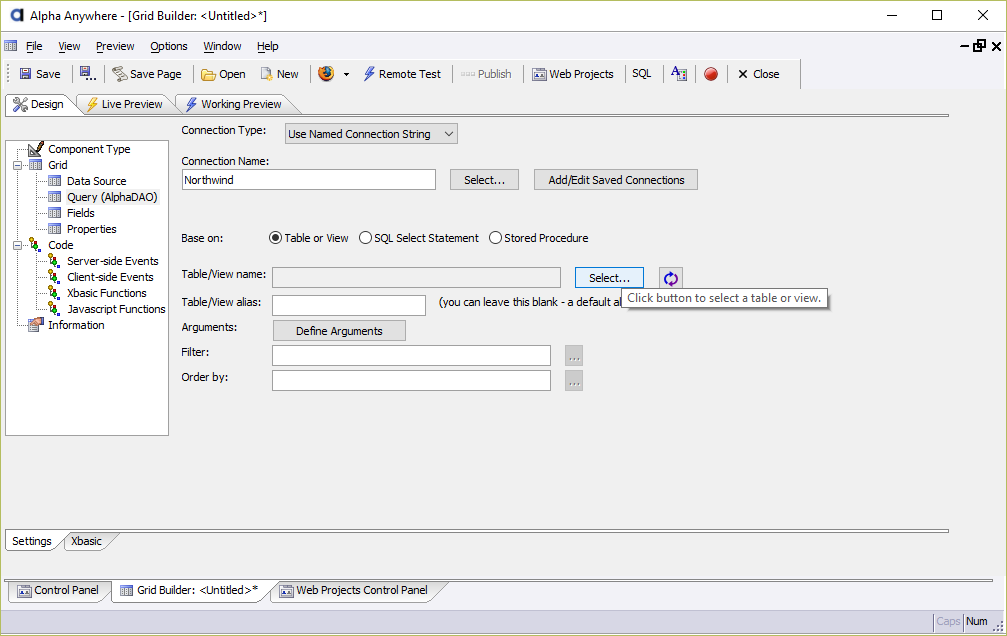Select Data Source in the tree
The width and height of the screenshot is (1007, 636).
[x=96, y=181]
